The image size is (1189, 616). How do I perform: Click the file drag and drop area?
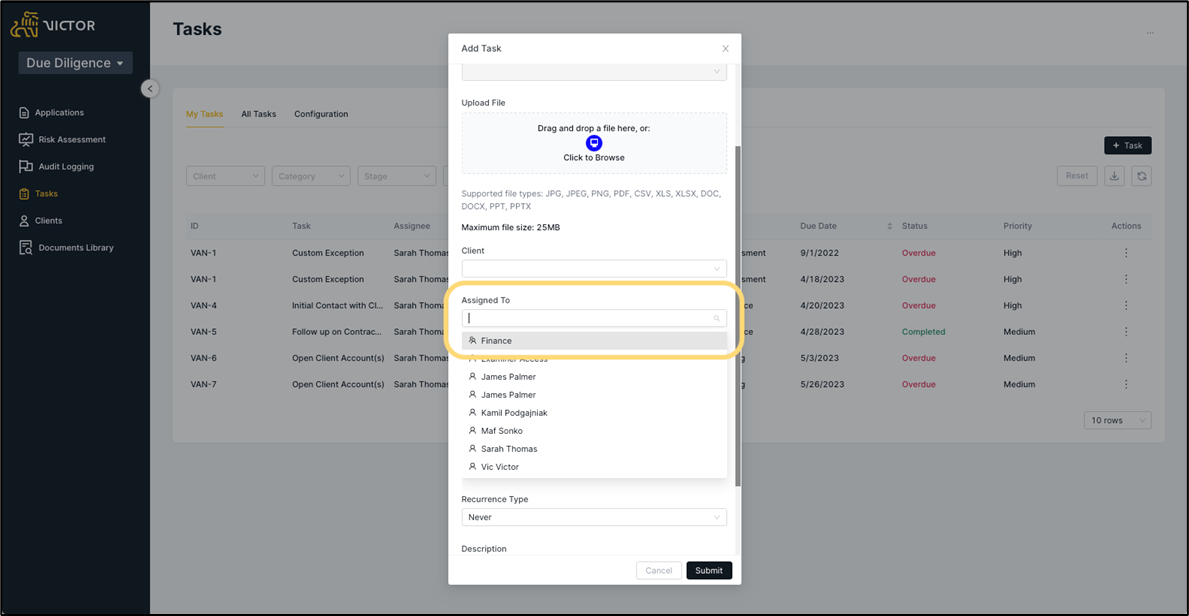coord(594,143)
